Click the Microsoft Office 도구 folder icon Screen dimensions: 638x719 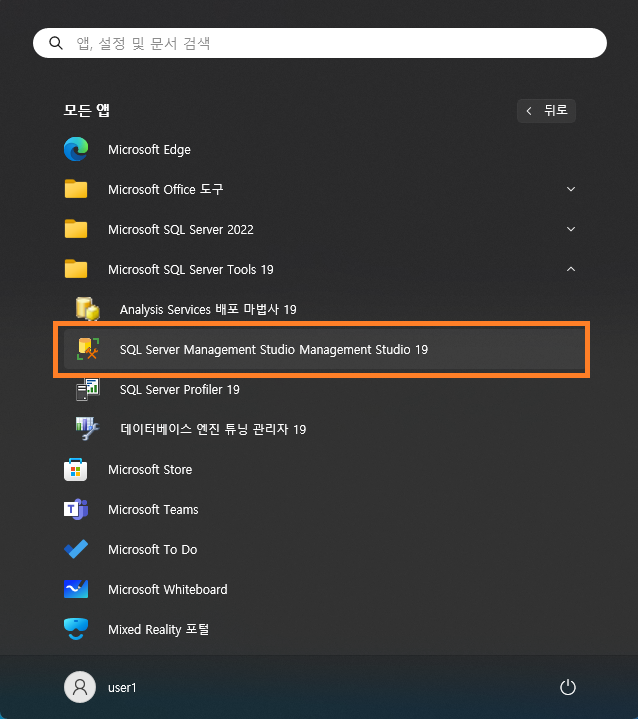coord(76,189)
